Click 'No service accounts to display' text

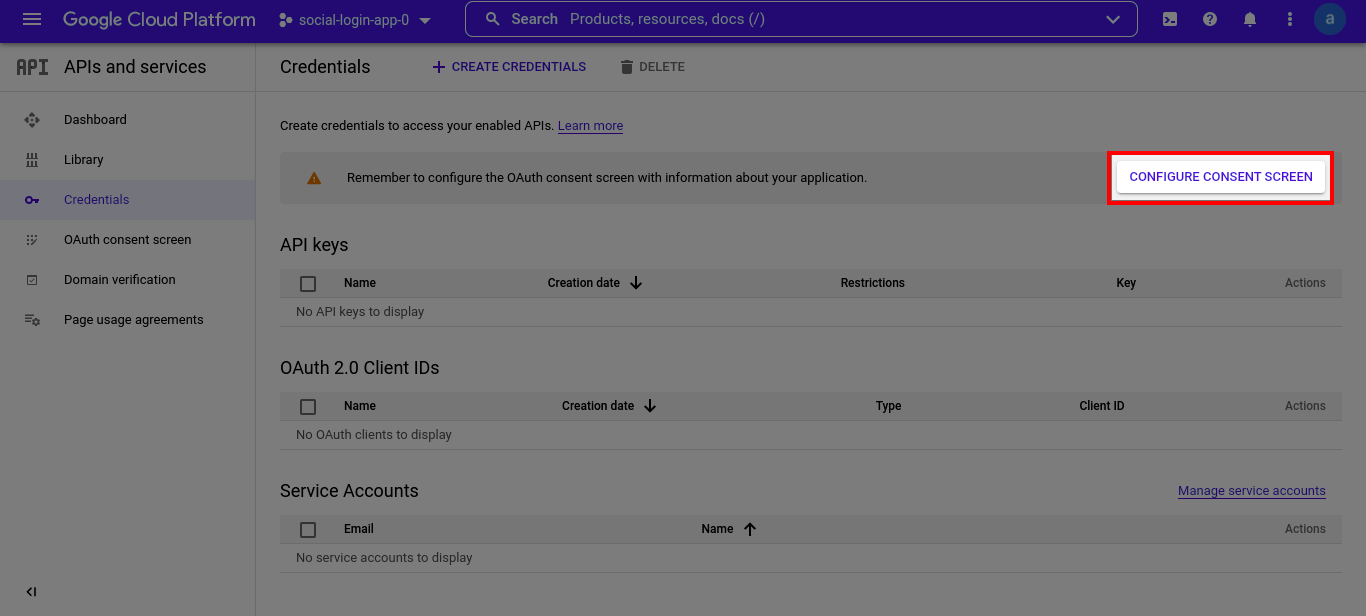pos(384,558)
